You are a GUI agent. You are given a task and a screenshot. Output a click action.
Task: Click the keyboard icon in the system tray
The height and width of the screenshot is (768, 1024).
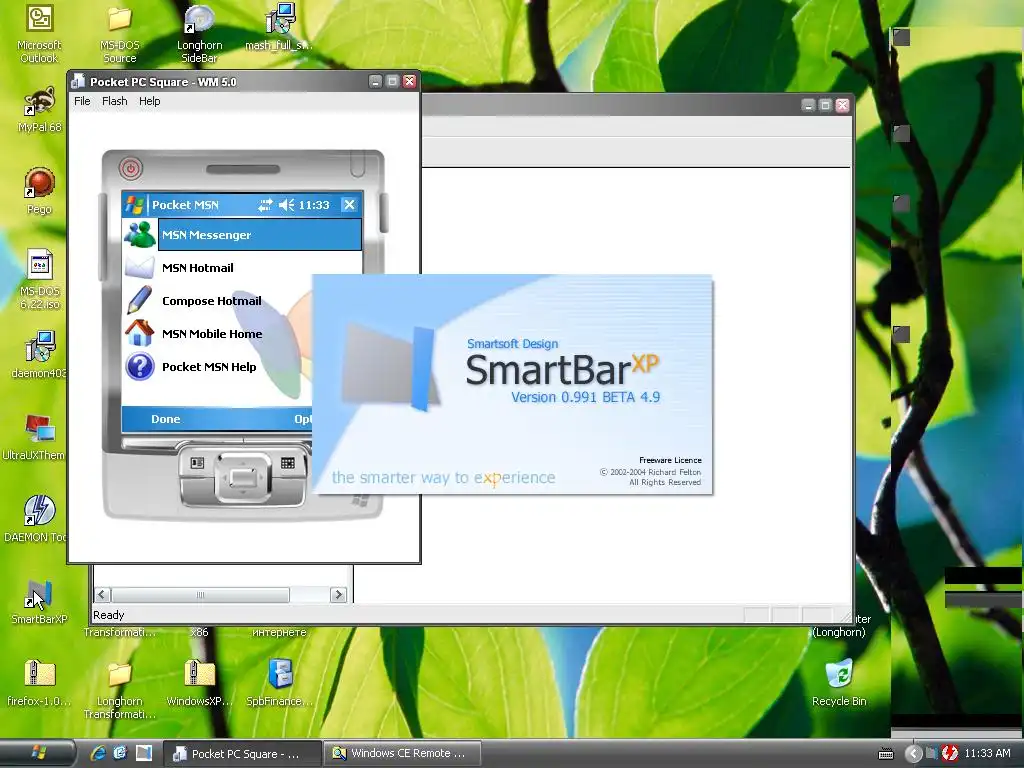point(886,754)
